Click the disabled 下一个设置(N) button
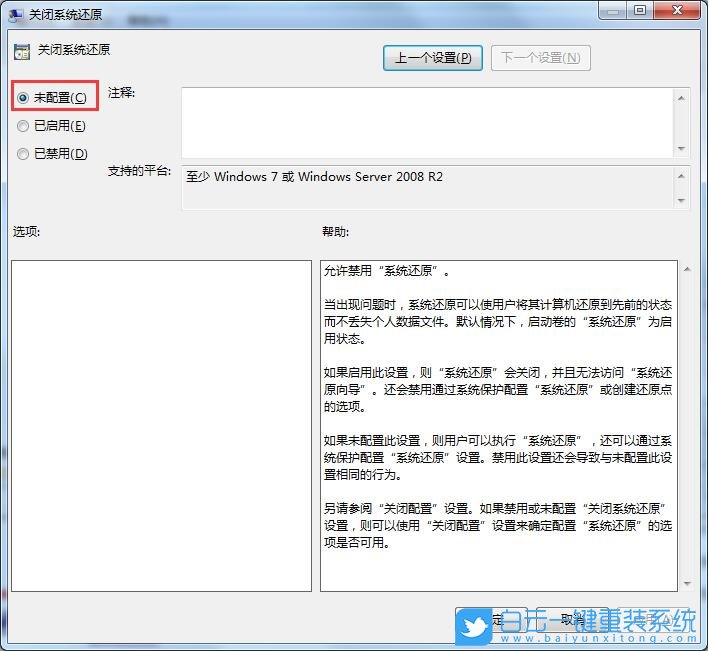This screenshot has height=651, width=708. [x=540, y=58]
